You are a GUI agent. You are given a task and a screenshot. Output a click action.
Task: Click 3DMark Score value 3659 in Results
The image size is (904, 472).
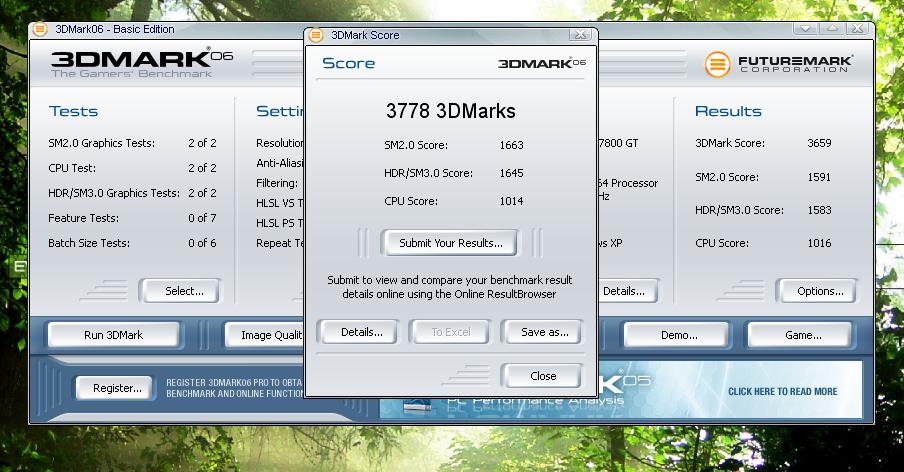819,143
